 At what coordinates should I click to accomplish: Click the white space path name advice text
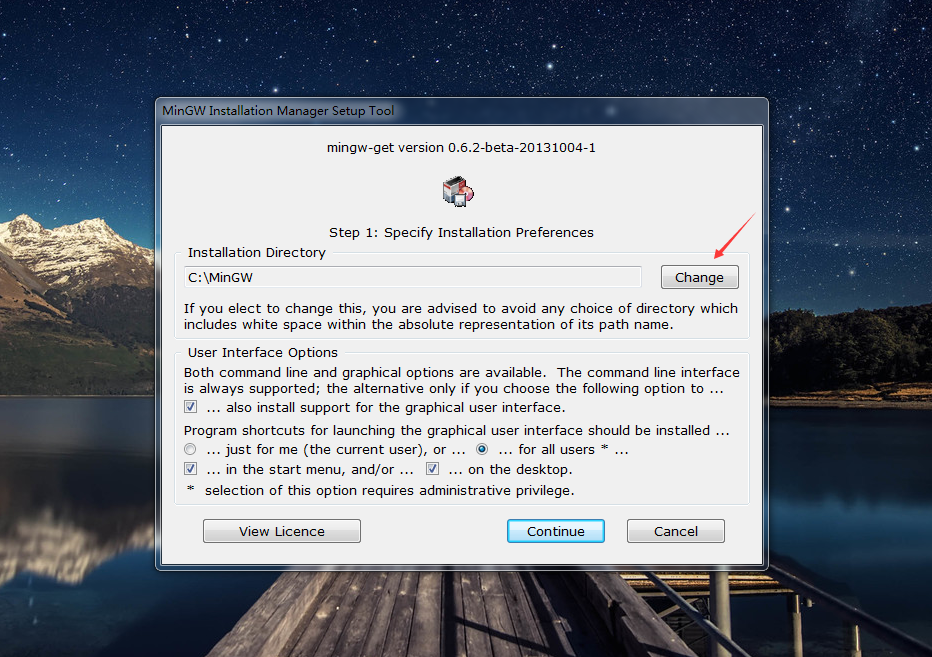(x=461, y=316)
